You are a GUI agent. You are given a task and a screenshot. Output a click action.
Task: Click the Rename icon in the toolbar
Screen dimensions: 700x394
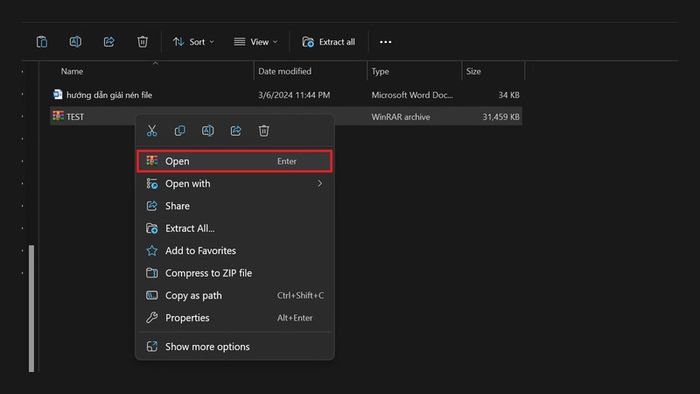click(x=75, y=42)
